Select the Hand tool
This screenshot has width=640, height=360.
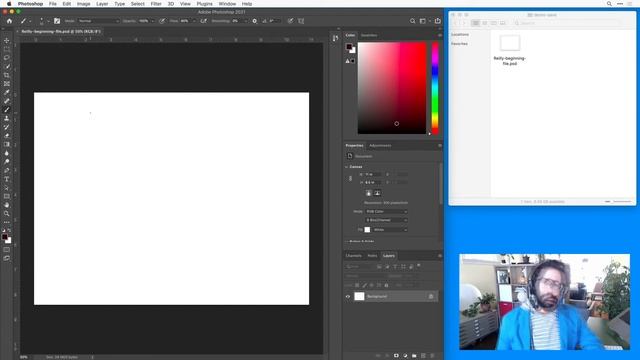pyautogui.click(x=7, y=205)
